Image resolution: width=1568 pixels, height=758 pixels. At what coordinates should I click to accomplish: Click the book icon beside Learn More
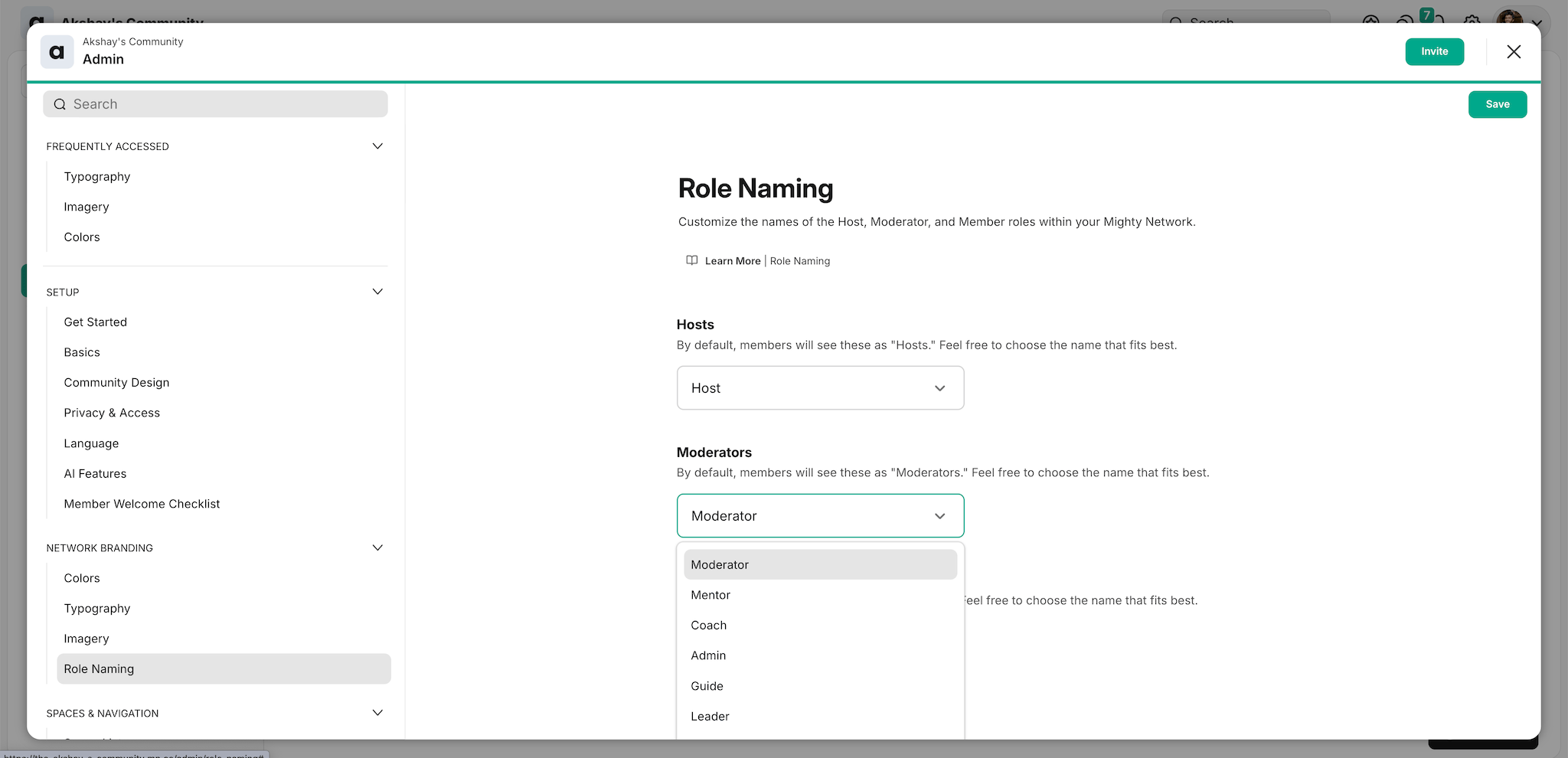click(691, 260)
